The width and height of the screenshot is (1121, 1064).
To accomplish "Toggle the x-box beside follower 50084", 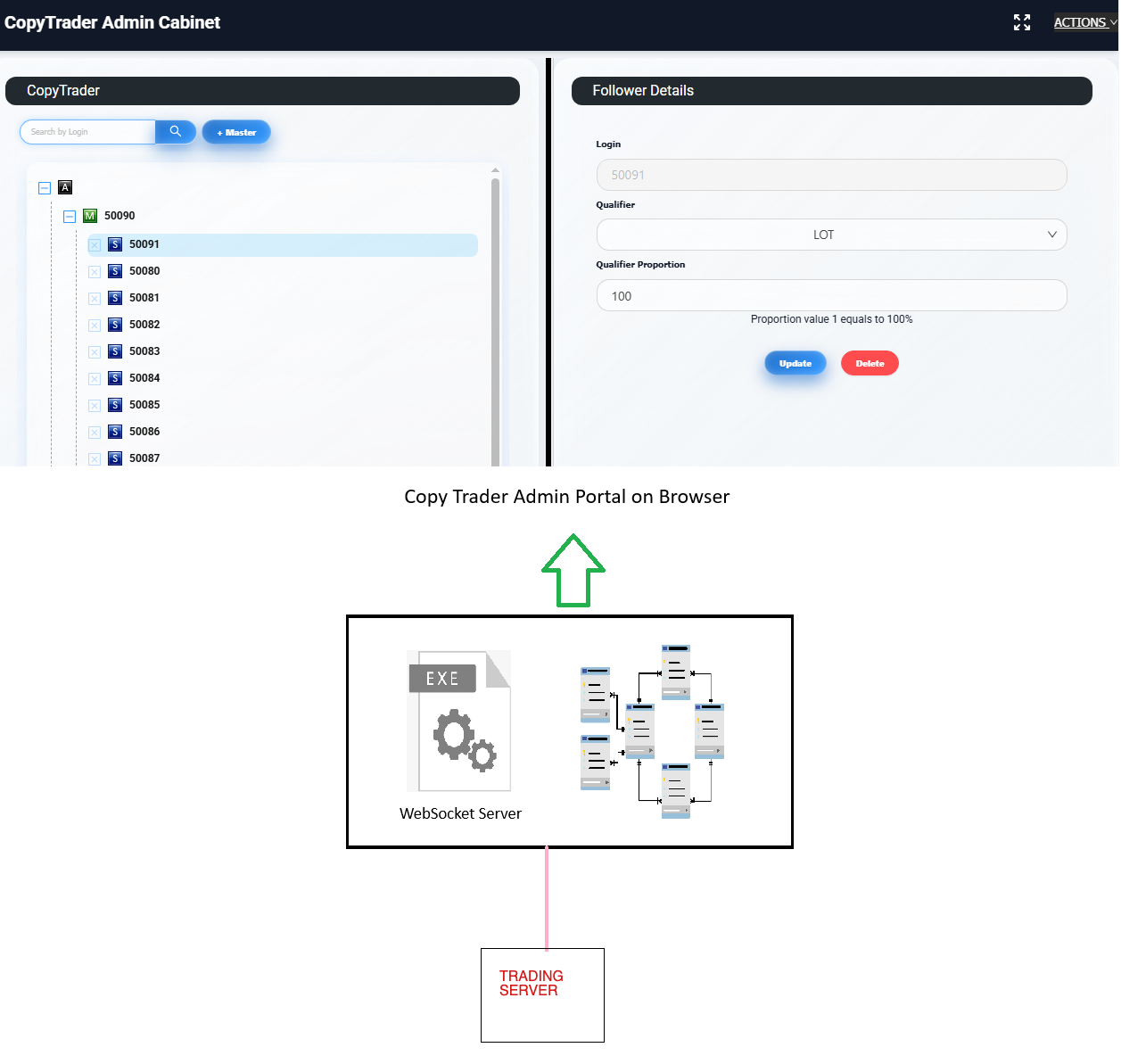I will tap(95, 379).
